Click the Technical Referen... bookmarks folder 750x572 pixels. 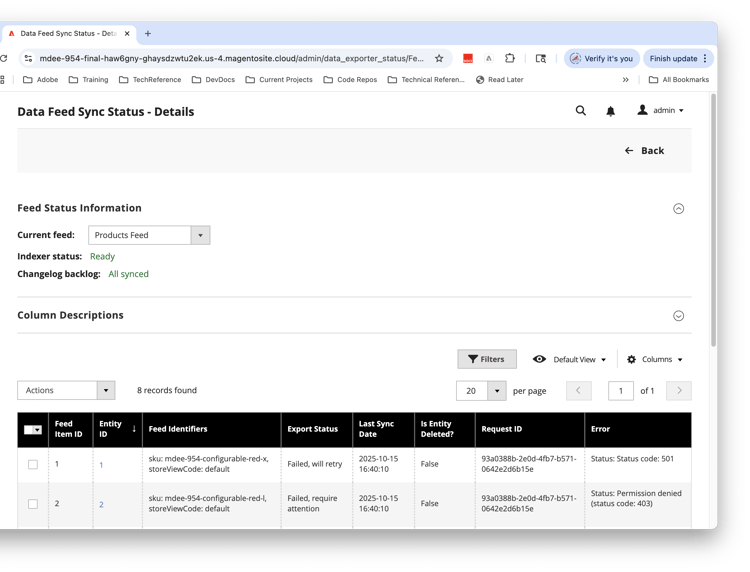click(x=426, y=80)
